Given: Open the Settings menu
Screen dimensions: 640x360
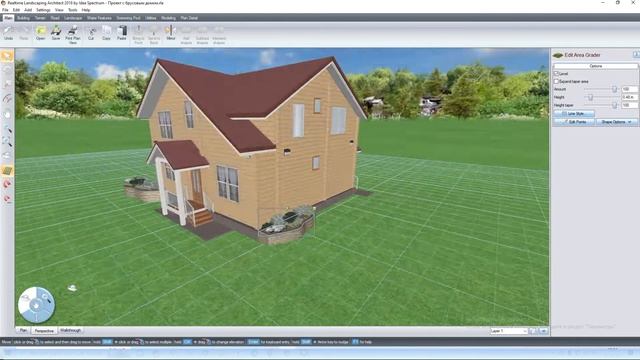Looking at the screenshot, I should [x=43, y=10].
